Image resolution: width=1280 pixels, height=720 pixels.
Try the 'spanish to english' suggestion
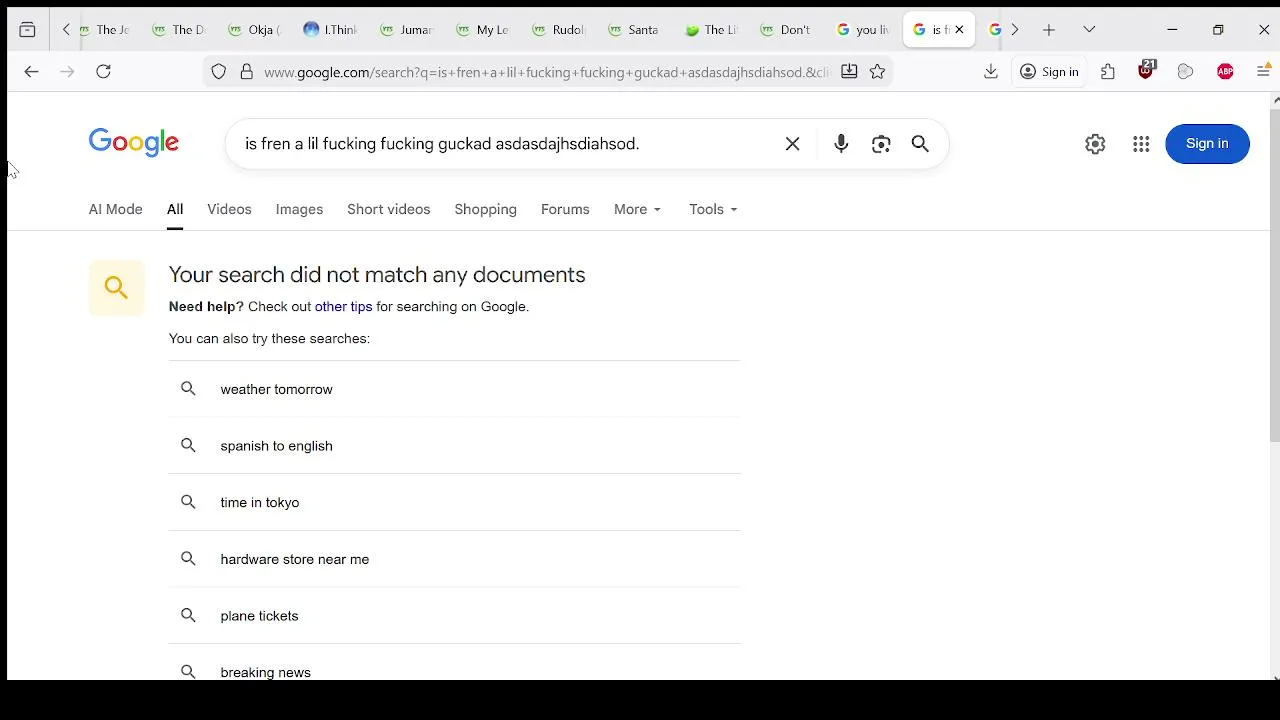point(454,446)
